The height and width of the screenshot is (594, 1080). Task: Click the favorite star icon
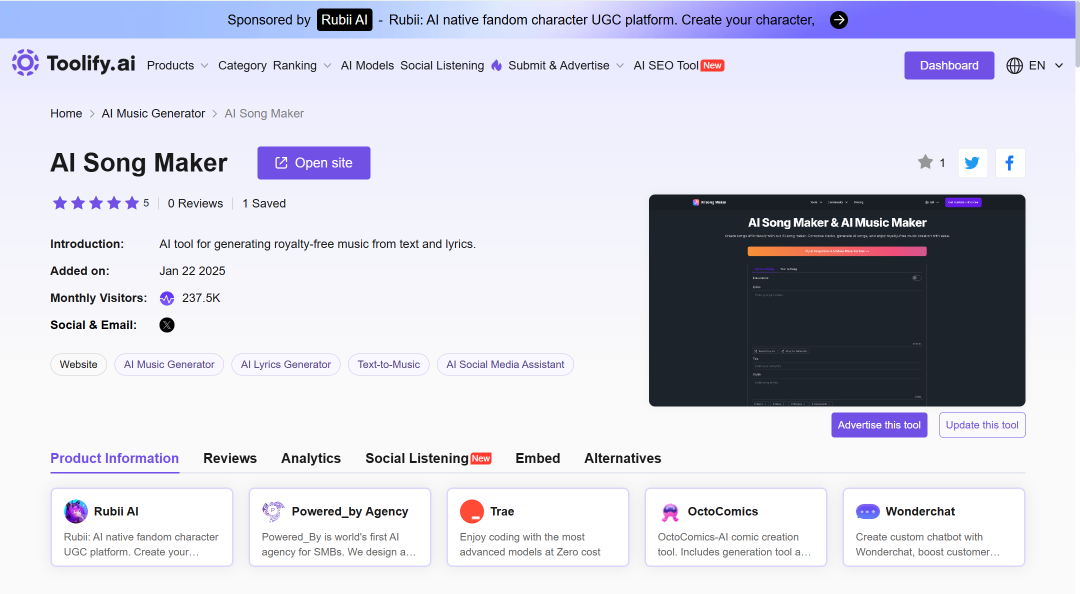[x=925, y=162]
